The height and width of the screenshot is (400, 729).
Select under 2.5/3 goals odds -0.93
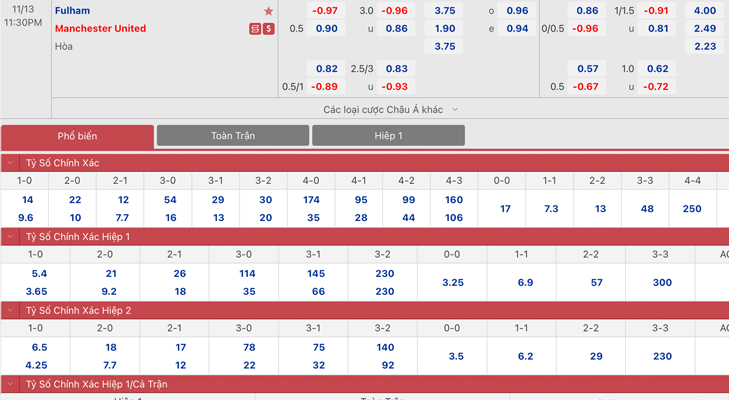point(395,87)
